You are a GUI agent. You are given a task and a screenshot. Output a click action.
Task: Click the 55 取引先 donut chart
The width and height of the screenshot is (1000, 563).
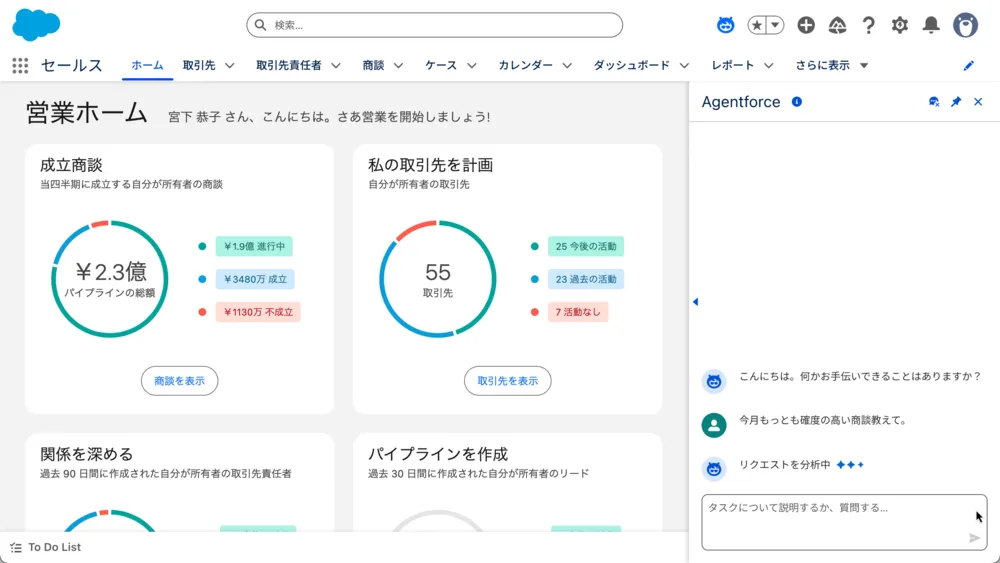point(438,279)
